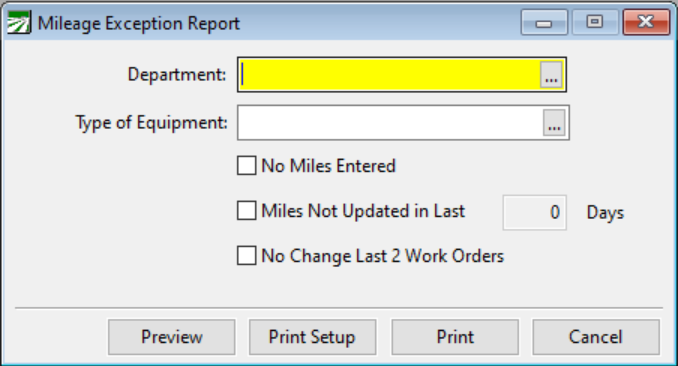The height and width of the screenshot is (366, 678).
Task: Close the Mileage Exception Report window
Action: click(646, 22)
